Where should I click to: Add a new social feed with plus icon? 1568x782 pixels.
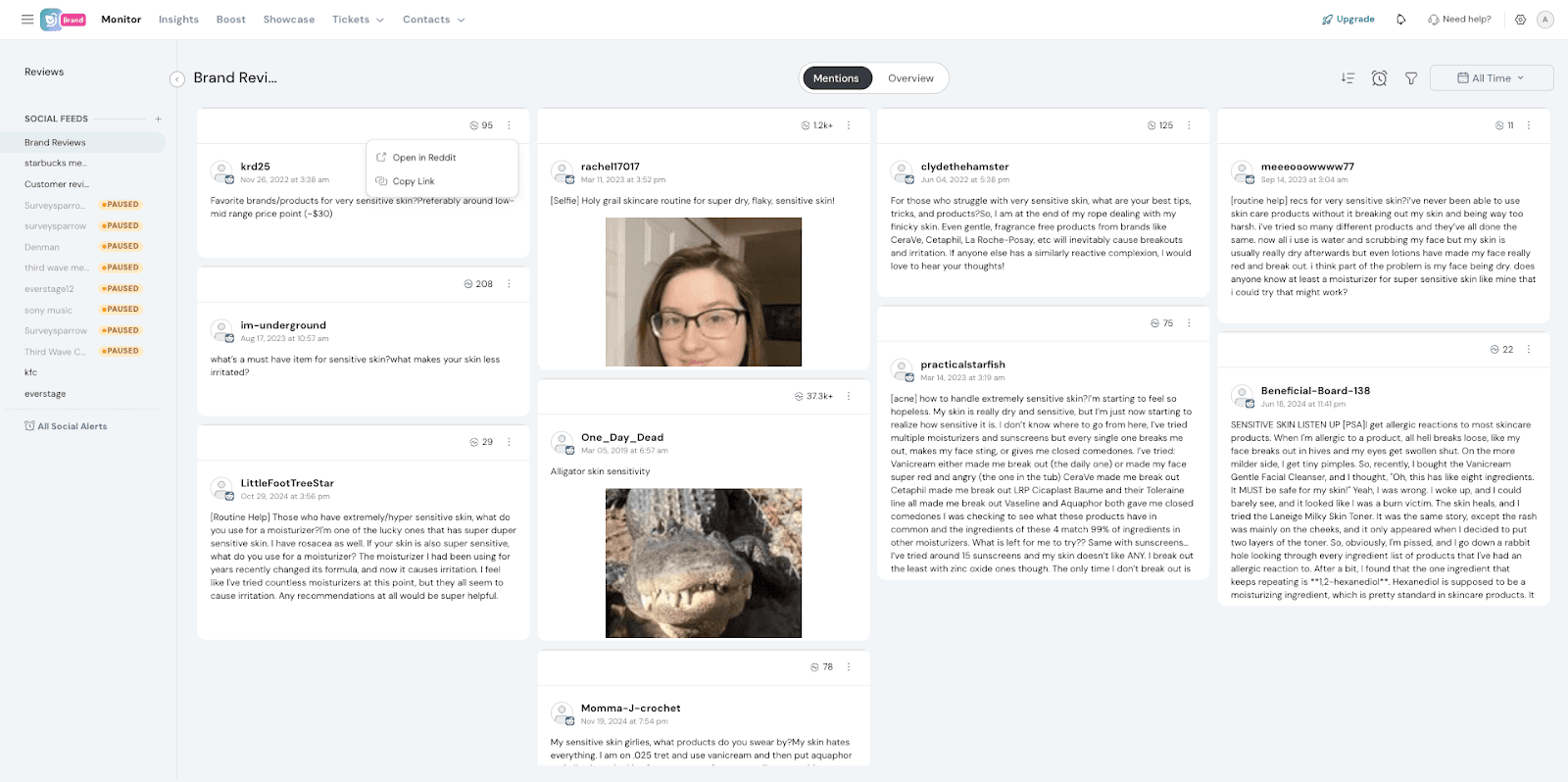click(x=158, y=119)
